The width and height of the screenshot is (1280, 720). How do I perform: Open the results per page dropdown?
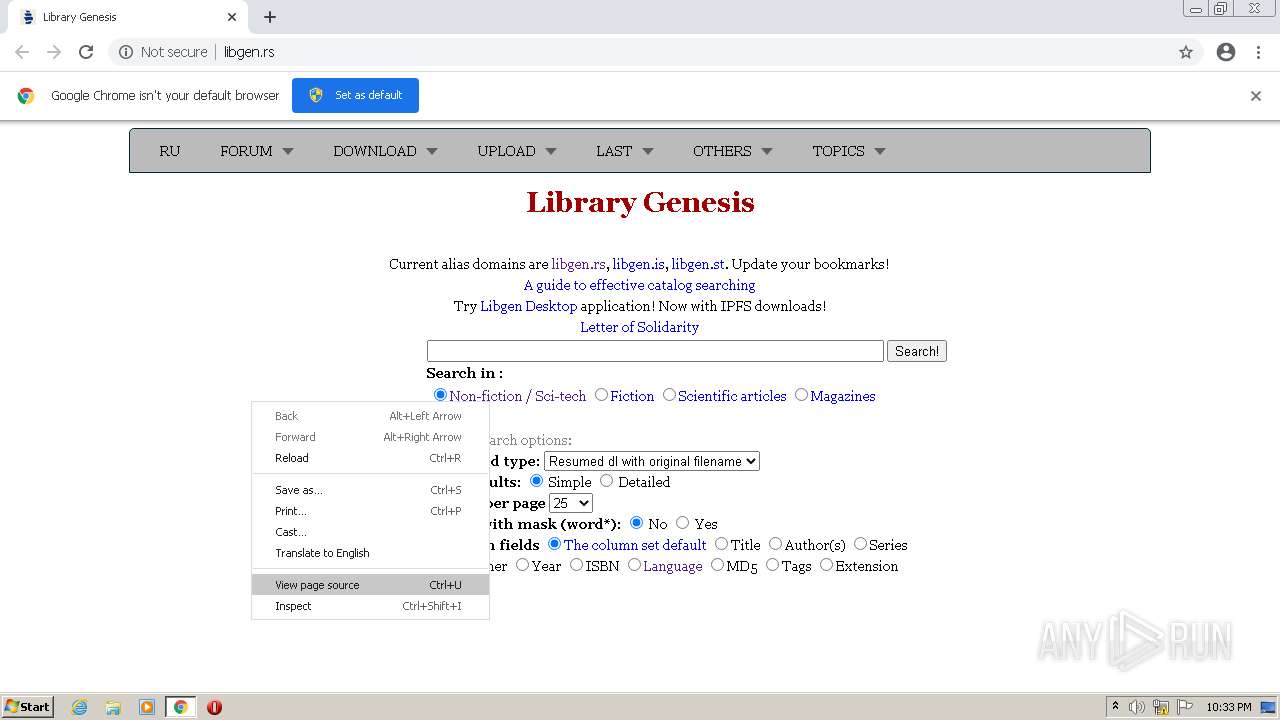(571, 503)
